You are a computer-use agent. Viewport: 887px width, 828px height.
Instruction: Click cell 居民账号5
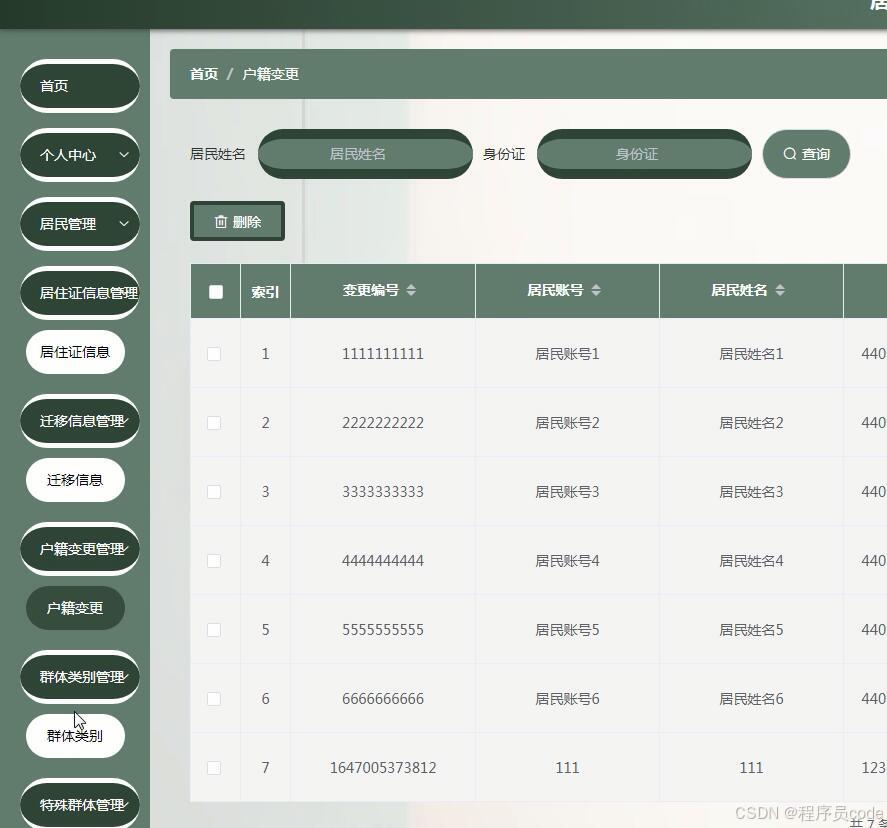point(567,630)
